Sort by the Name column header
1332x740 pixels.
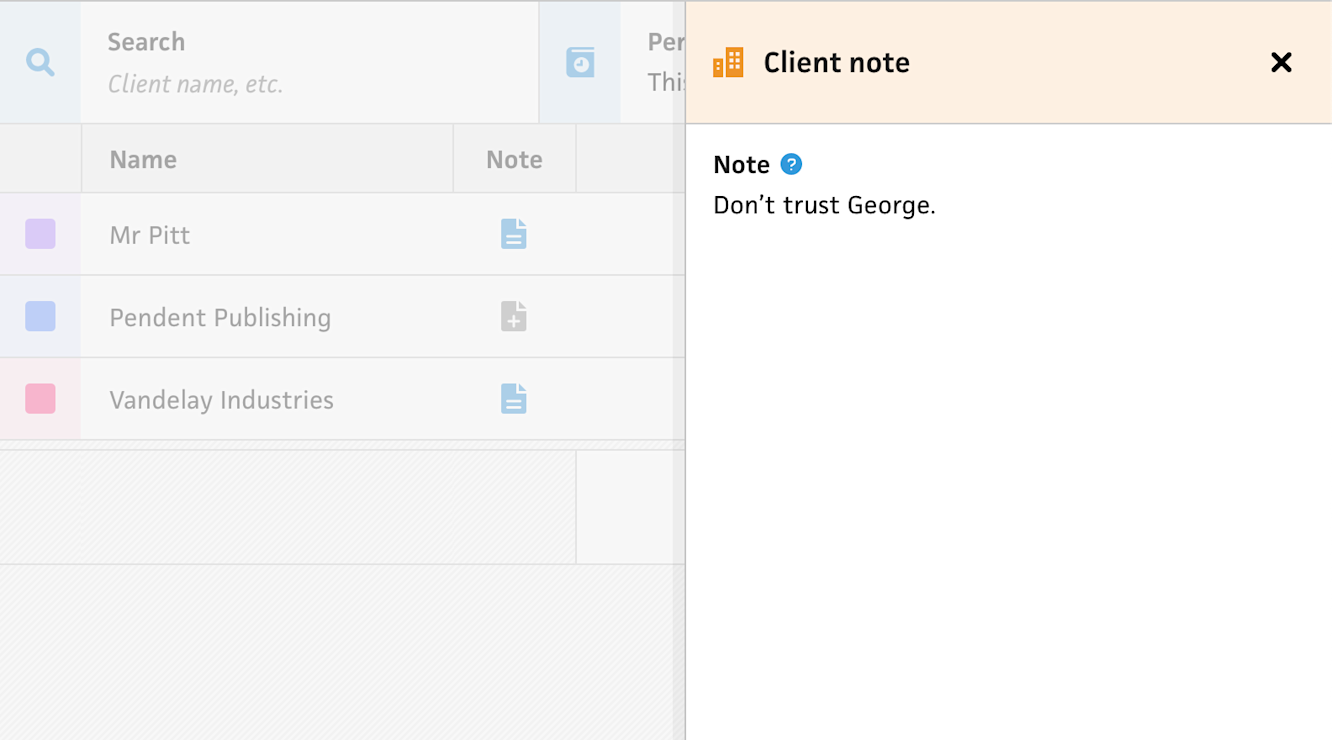[143, 160]
